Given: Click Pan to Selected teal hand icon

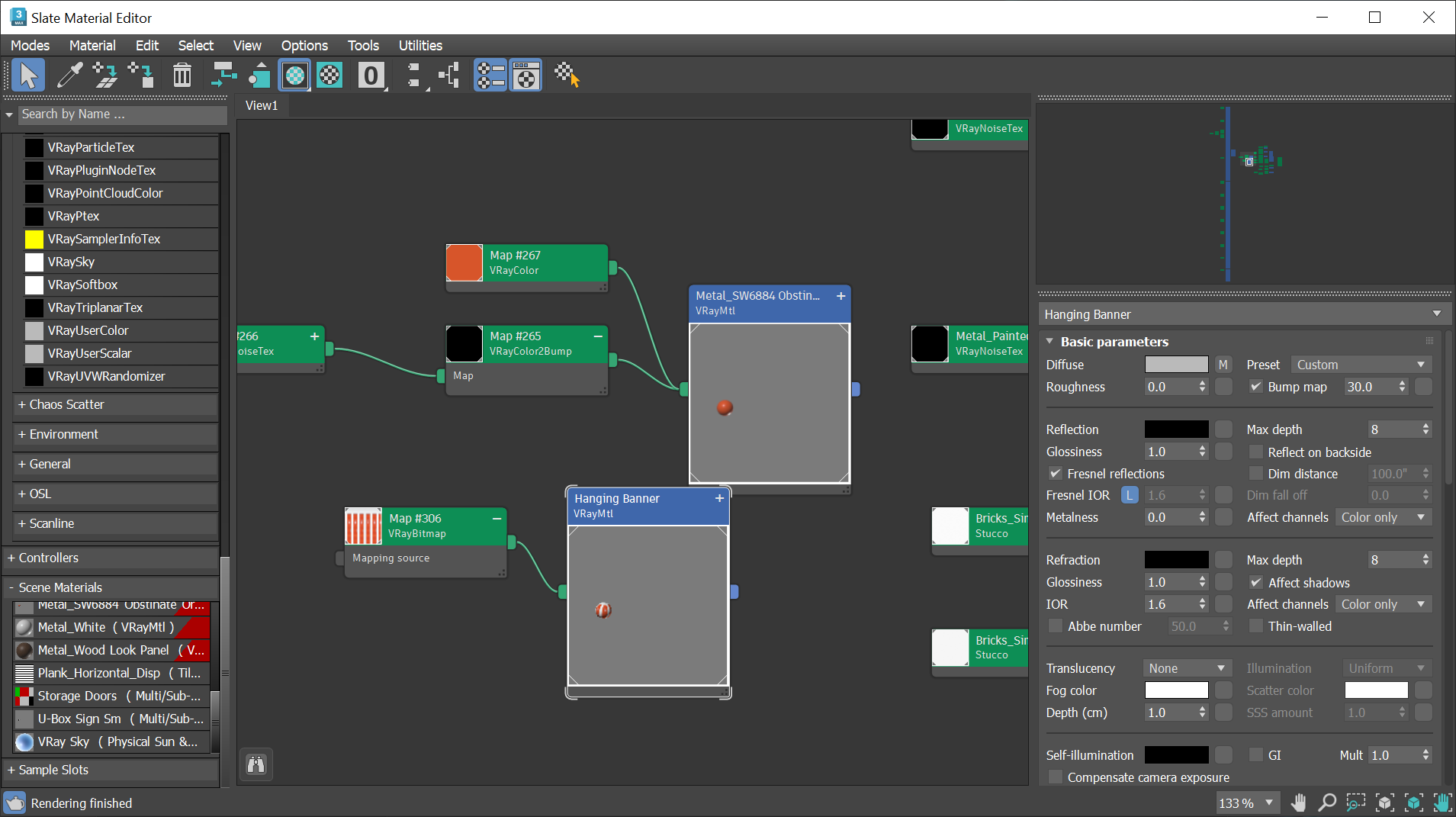Looking at the screenshot, I should (1442, 803).
